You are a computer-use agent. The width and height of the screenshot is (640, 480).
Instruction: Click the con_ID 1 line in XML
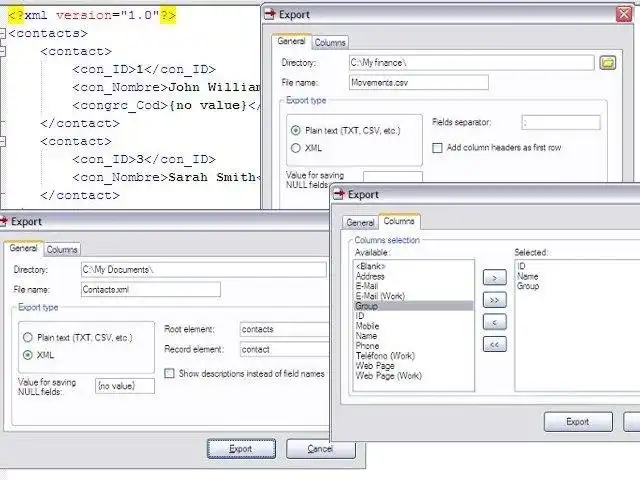[144, 69]
